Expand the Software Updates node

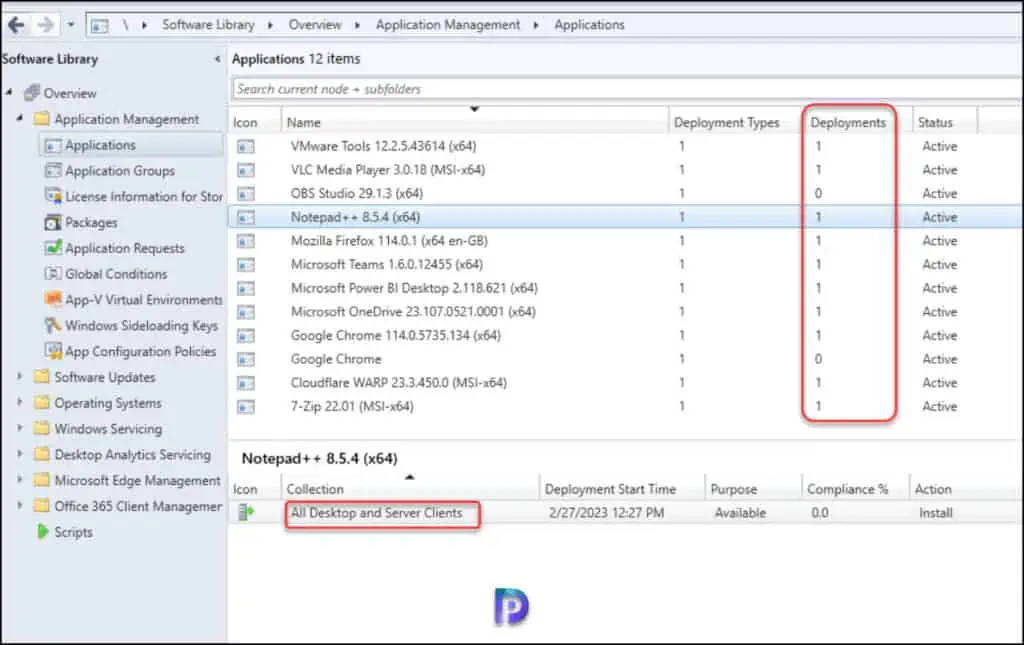pyautogui.click(x=20, y=377)
